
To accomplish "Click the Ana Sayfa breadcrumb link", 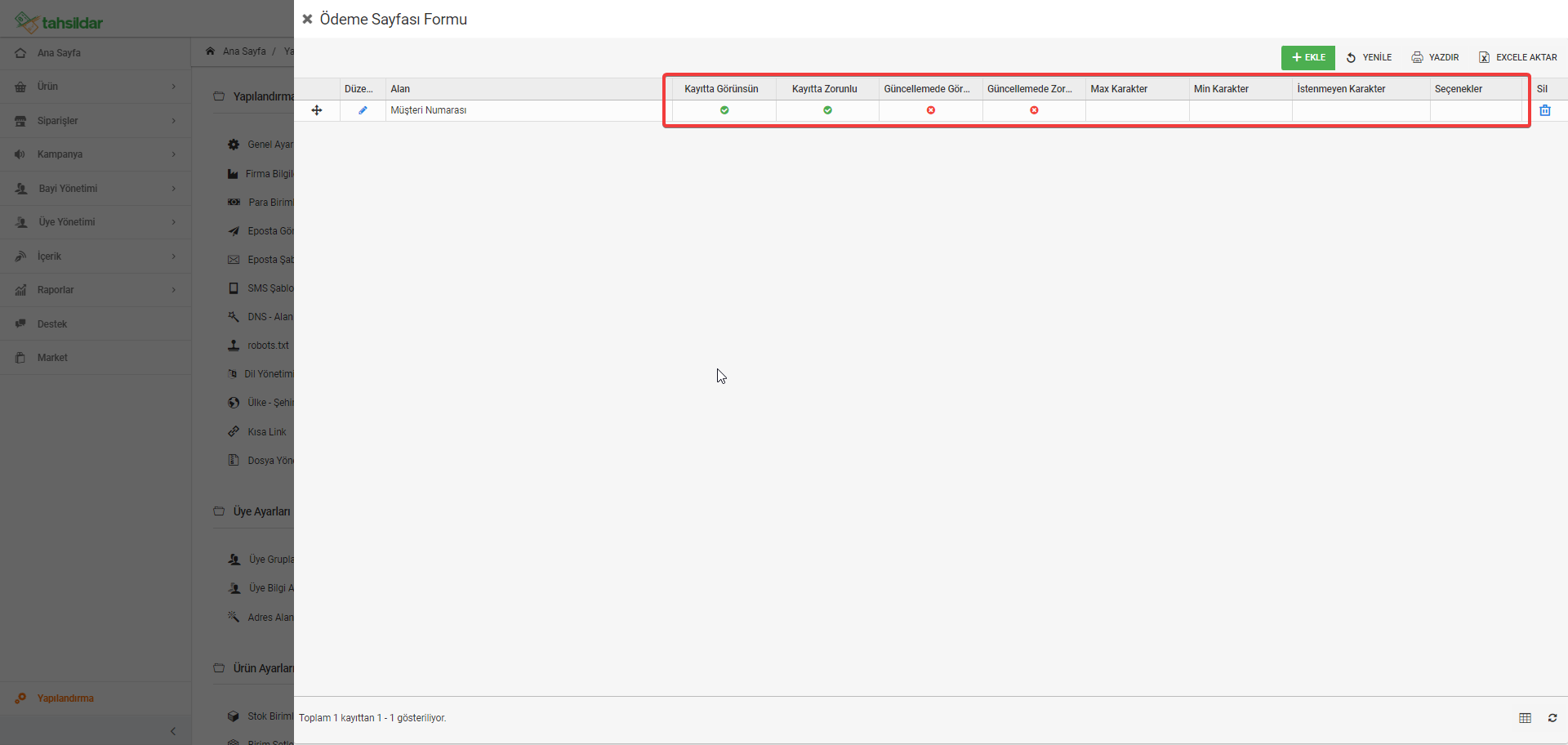I will pos(244,51).
